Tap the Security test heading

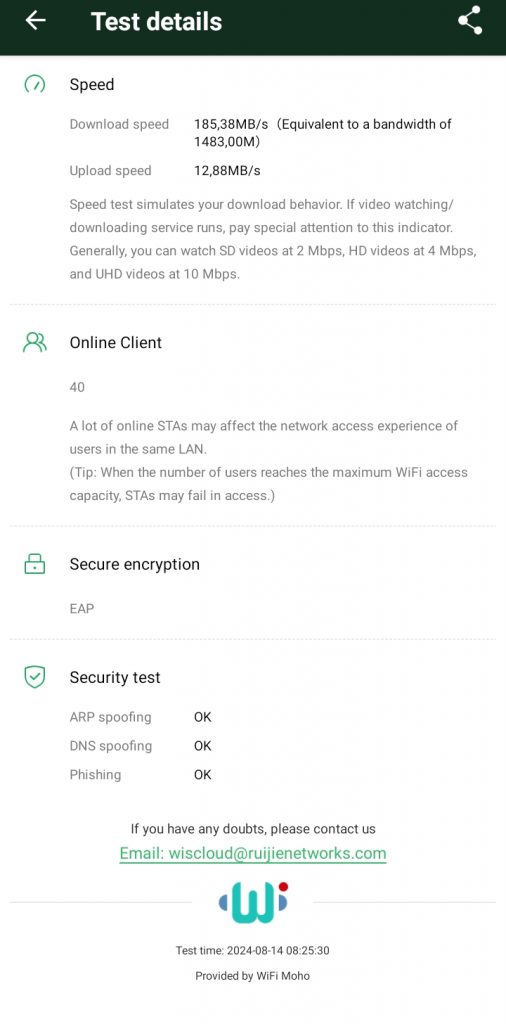coord(115,677)
